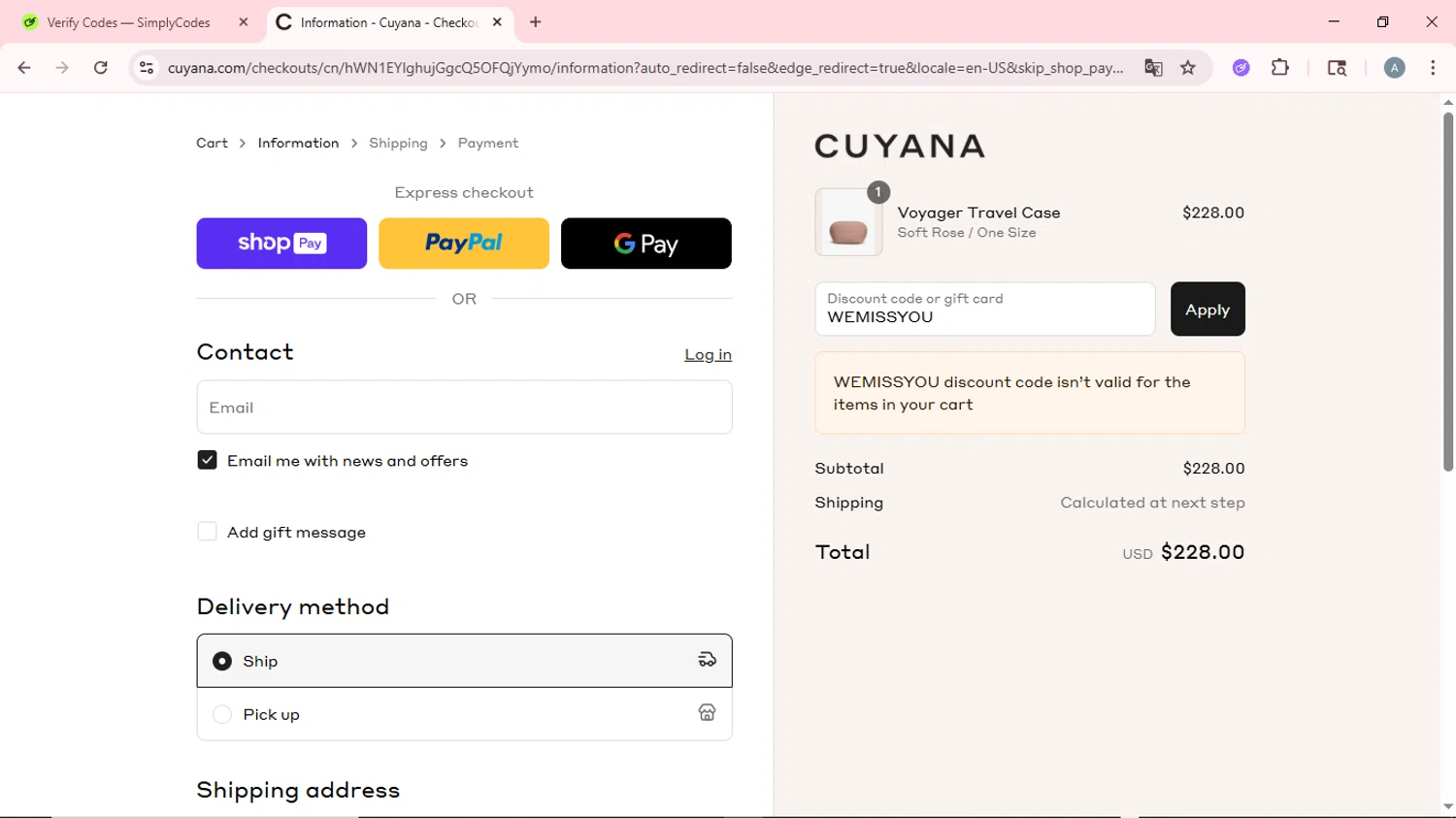Open the Google Translate page icon

(1153, 68)
